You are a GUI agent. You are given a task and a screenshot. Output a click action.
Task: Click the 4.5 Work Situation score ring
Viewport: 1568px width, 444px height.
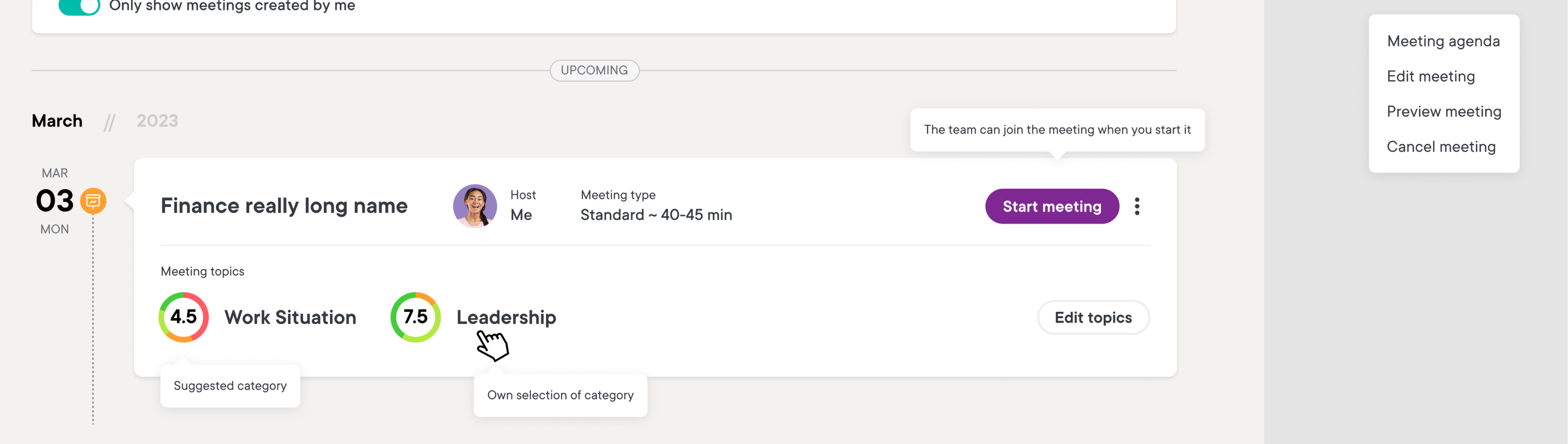click(x=183, y=317)
